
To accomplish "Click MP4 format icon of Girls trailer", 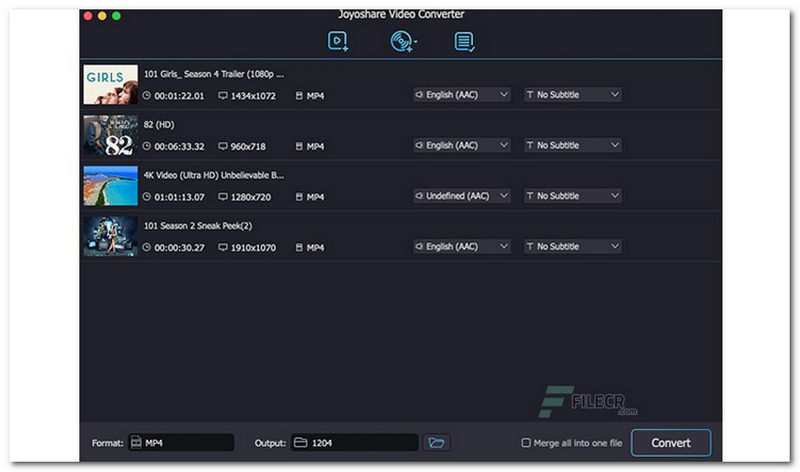I will (x=298, y=96).
